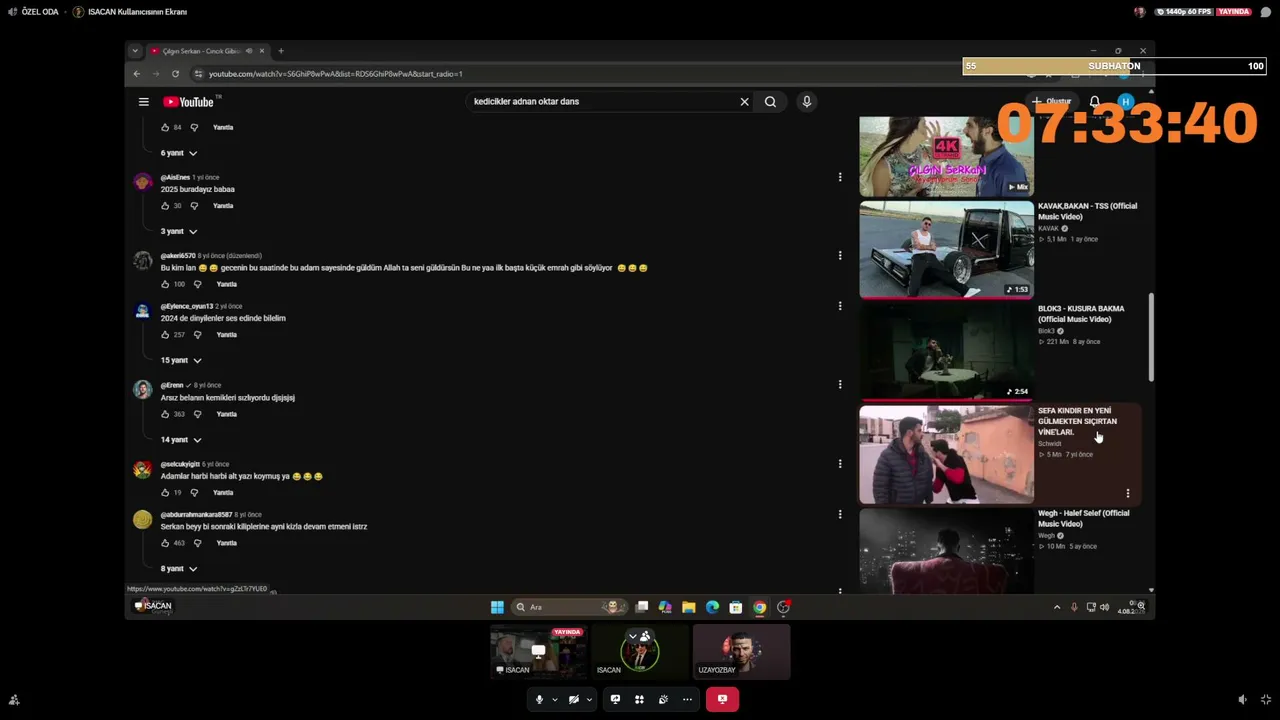Screen dimensions: 1280x720
Task: Open the BLOK3 - KUSURA BAKMA thumbnail
Action: 946,351
